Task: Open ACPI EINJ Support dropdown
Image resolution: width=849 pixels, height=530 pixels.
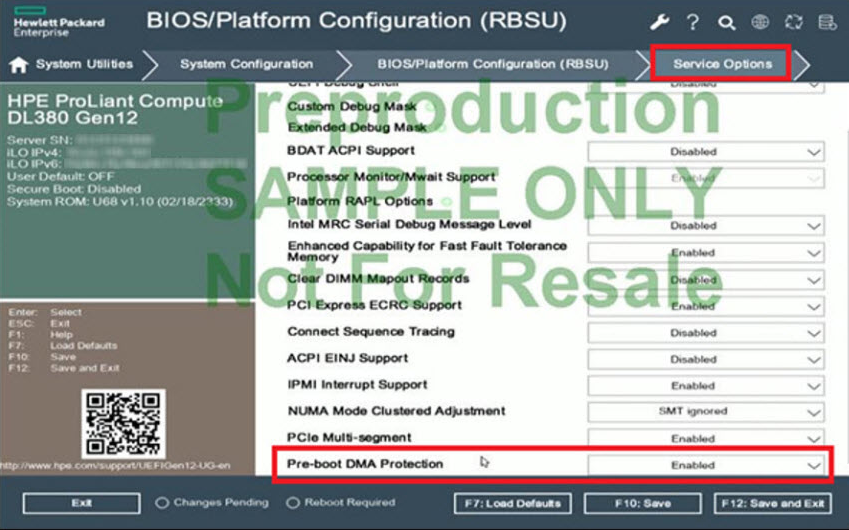Action: [x=706, y=359]
